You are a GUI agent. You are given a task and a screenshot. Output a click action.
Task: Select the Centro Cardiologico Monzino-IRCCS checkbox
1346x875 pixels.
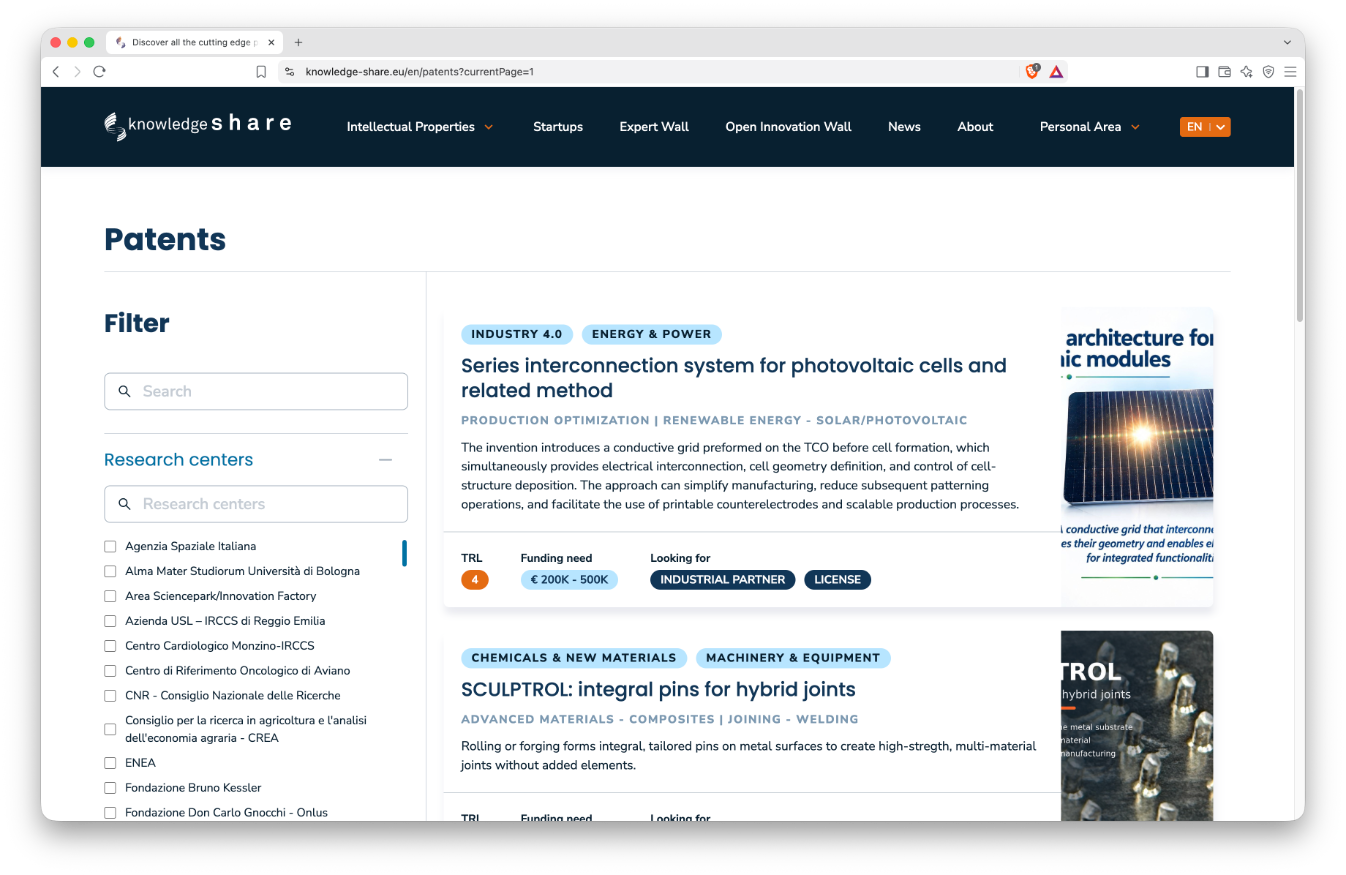coord(110,646)
